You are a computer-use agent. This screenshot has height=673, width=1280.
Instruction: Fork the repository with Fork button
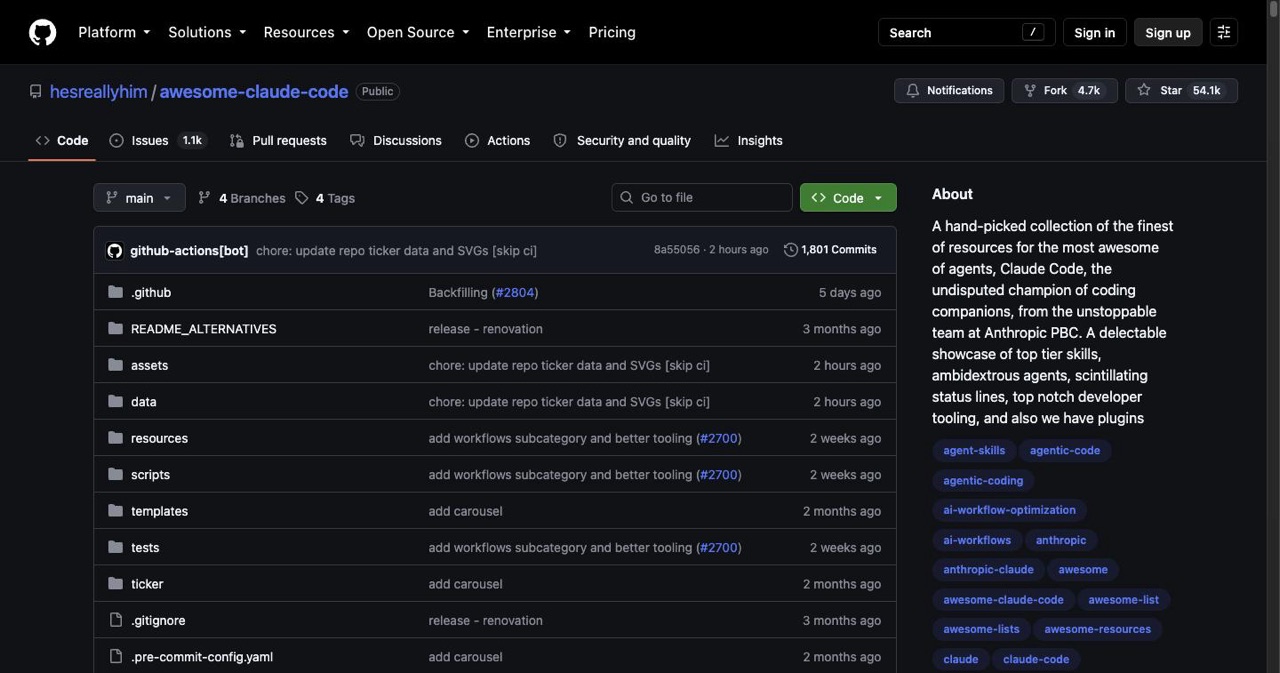tap(1064, 91)
